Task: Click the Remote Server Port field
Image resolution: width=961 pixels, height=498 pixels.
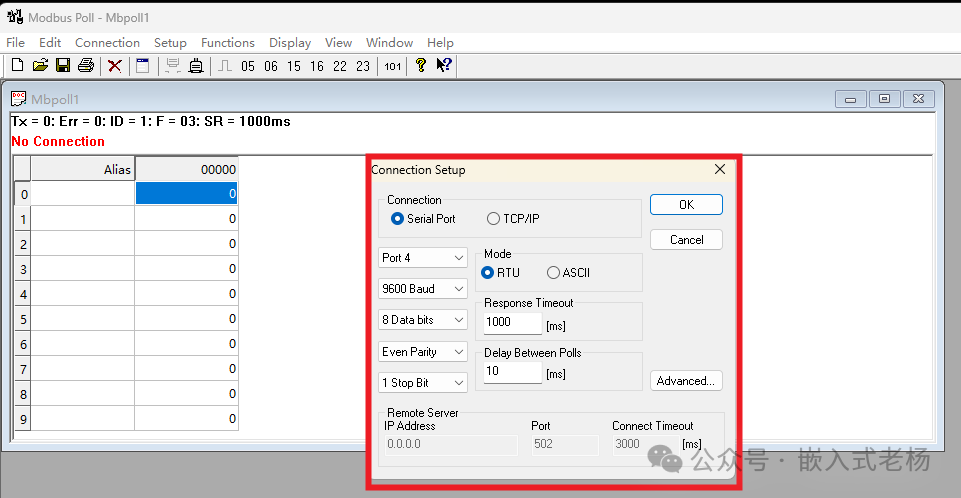Action: click(x=565, y=445)
